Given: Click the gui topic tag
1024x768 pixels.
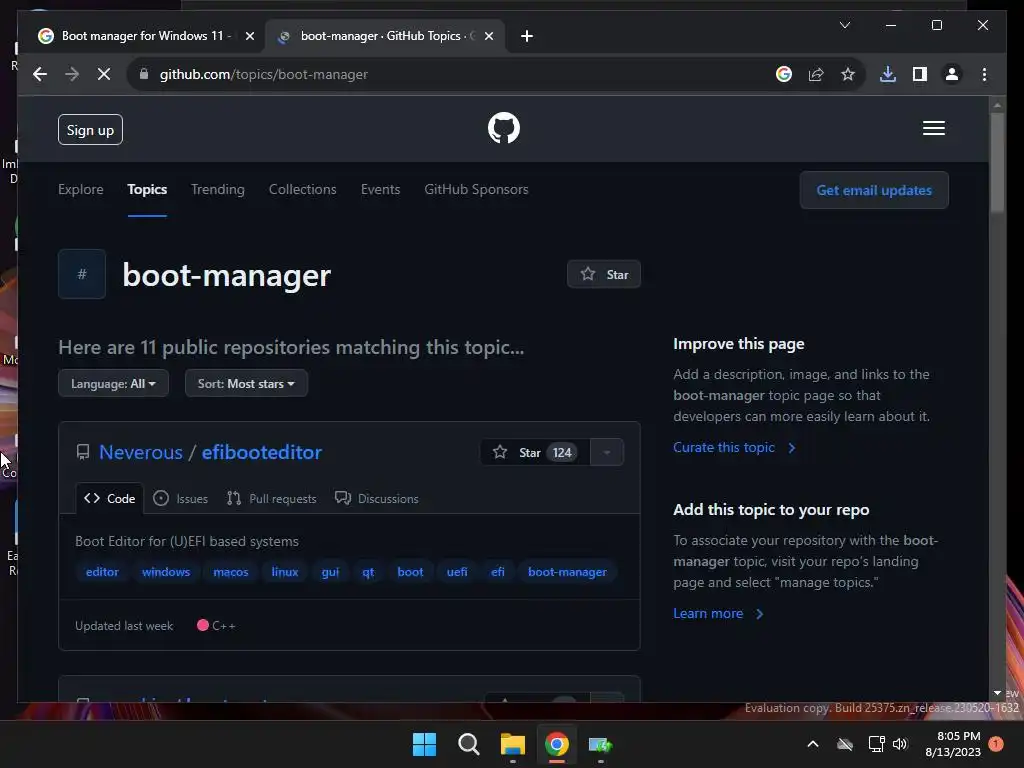Looking at the screenshot, I should (x=330, y=571).
